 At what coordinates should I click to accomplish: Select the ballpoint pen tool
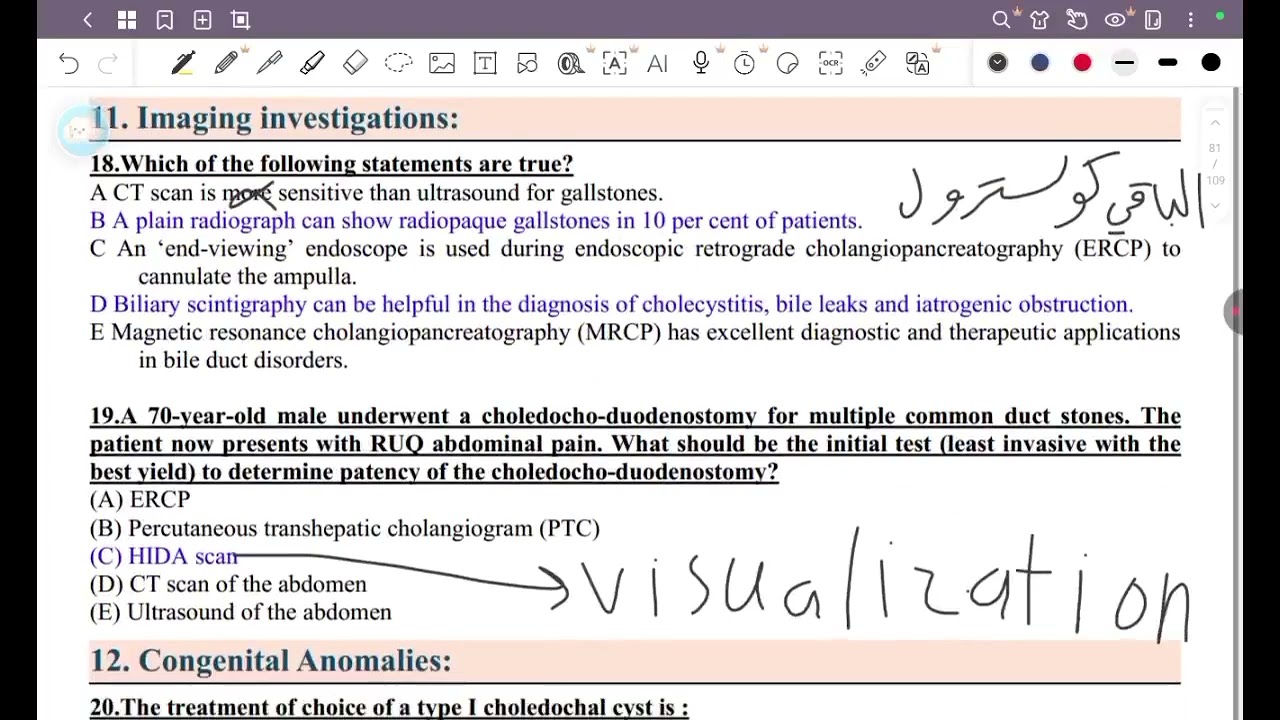pyautogui.click(x=269, y=64)
